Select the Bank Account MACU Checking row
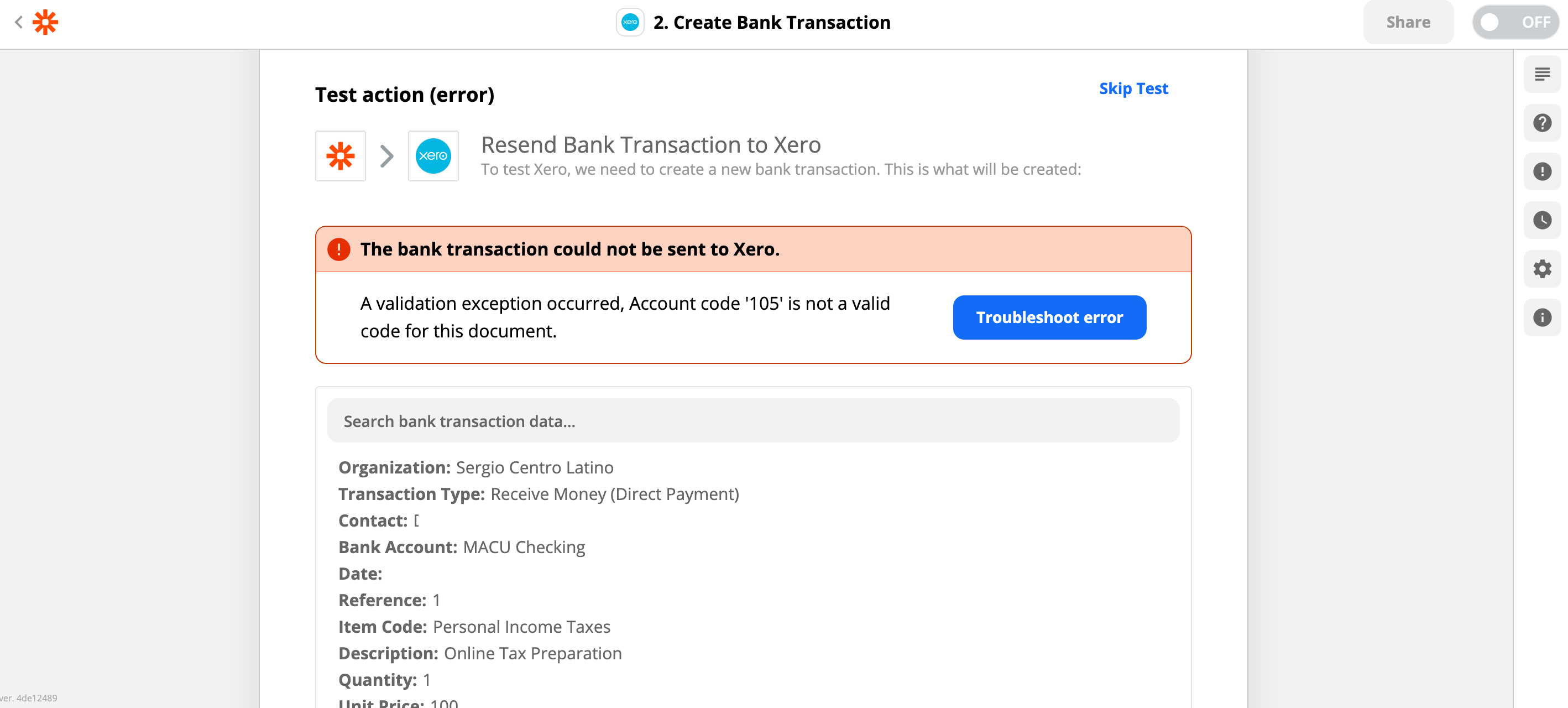The height and width of the screenshot is (708, 1568). click(462, 547)
